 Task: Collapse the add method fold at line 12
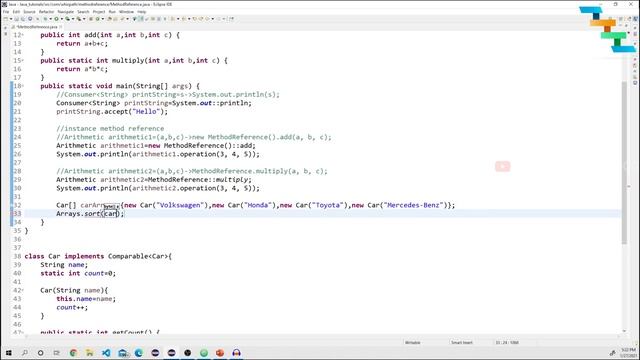(x=22, y=35)
